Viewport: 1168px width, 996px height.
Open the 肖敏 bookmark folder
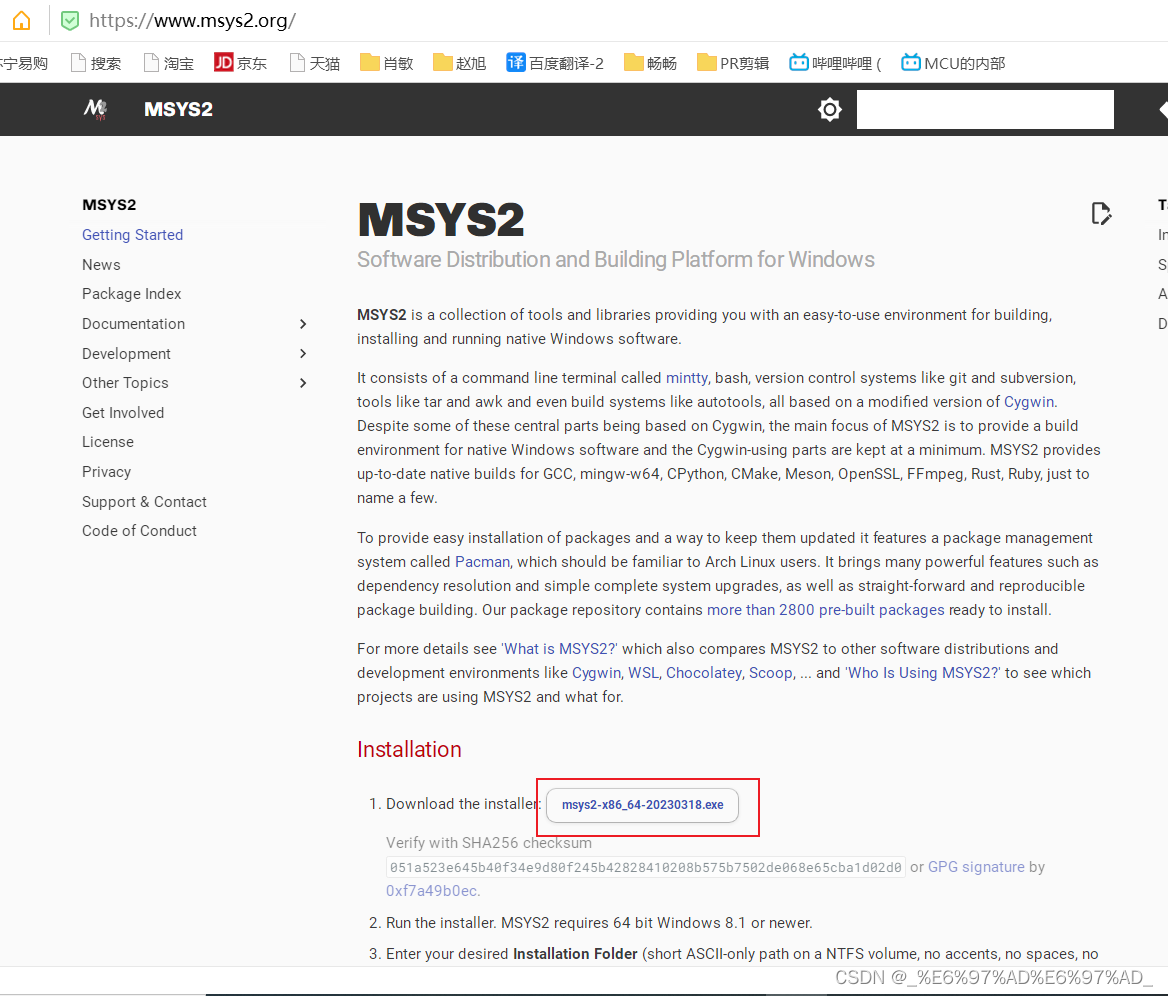click(x=387, y=63)
